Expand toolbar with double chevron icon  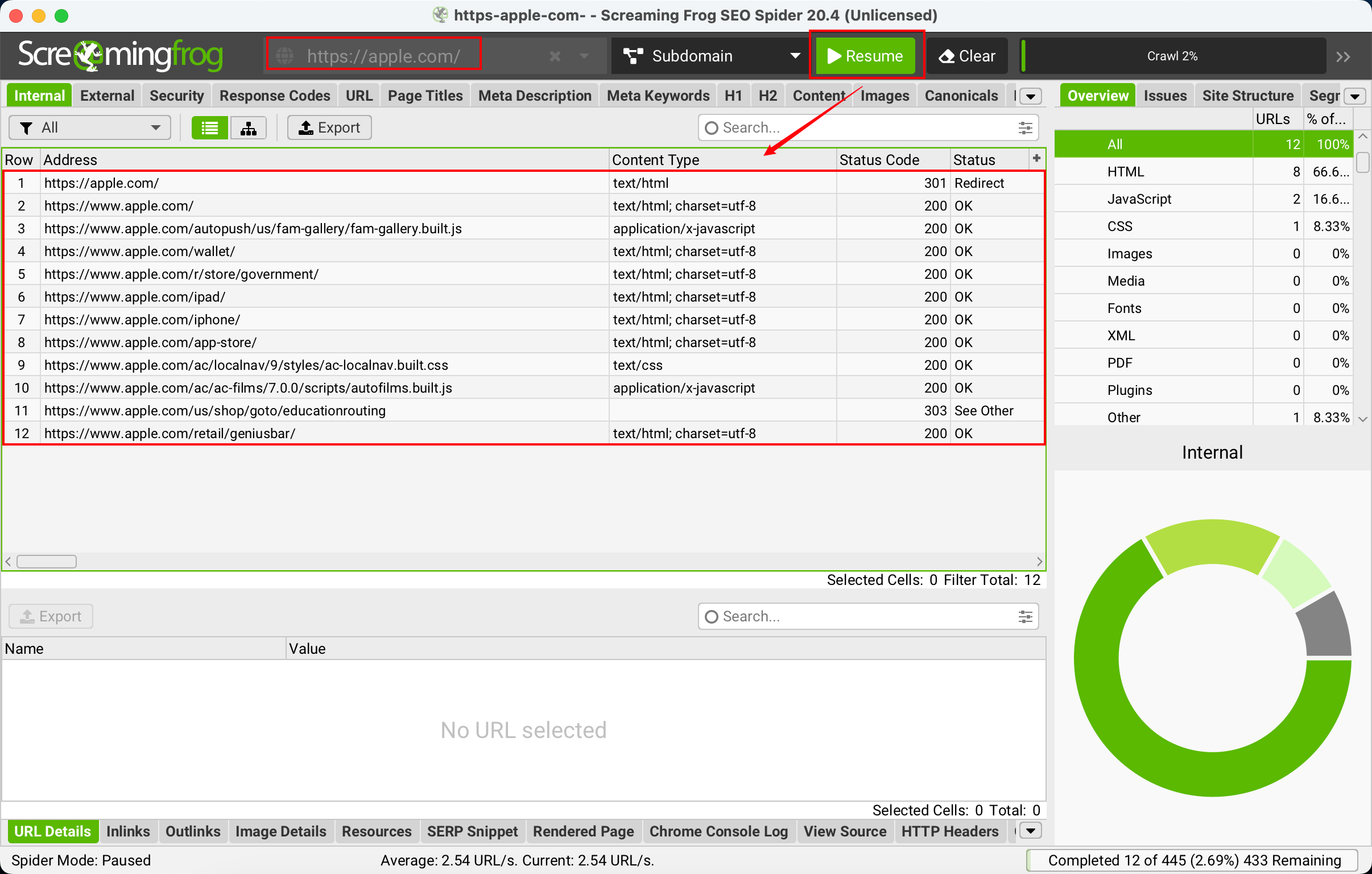pyautogui.click(x=1342, y=56)
